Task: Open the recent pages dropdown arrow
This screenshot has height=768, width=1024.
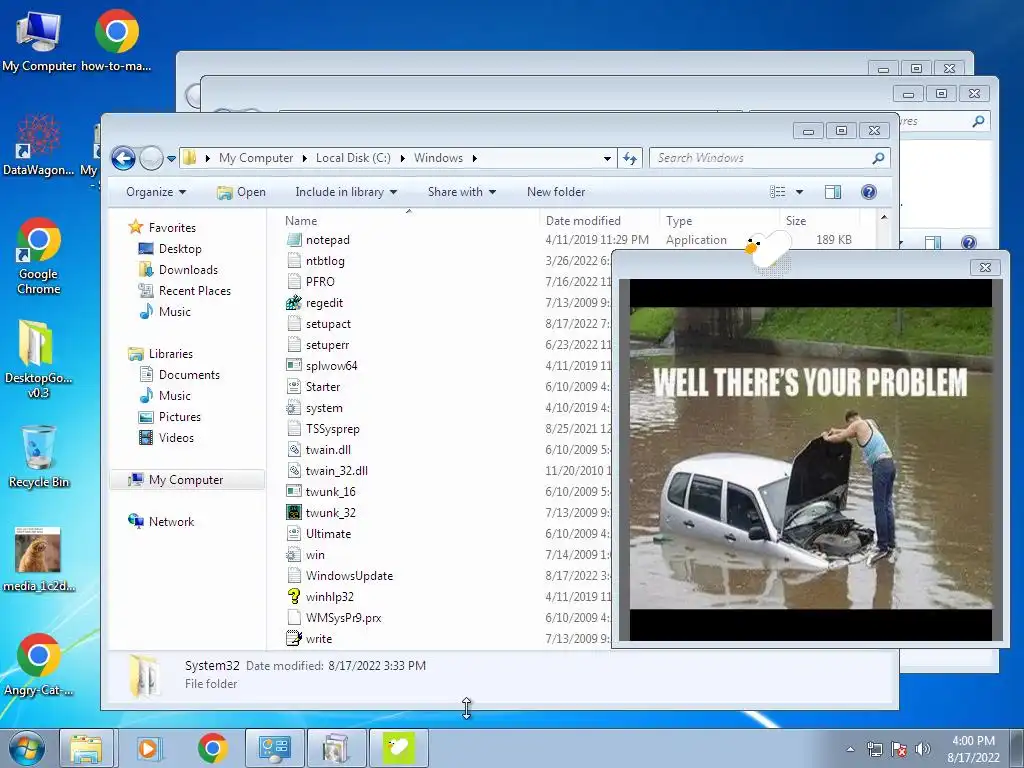Action: 171,159
